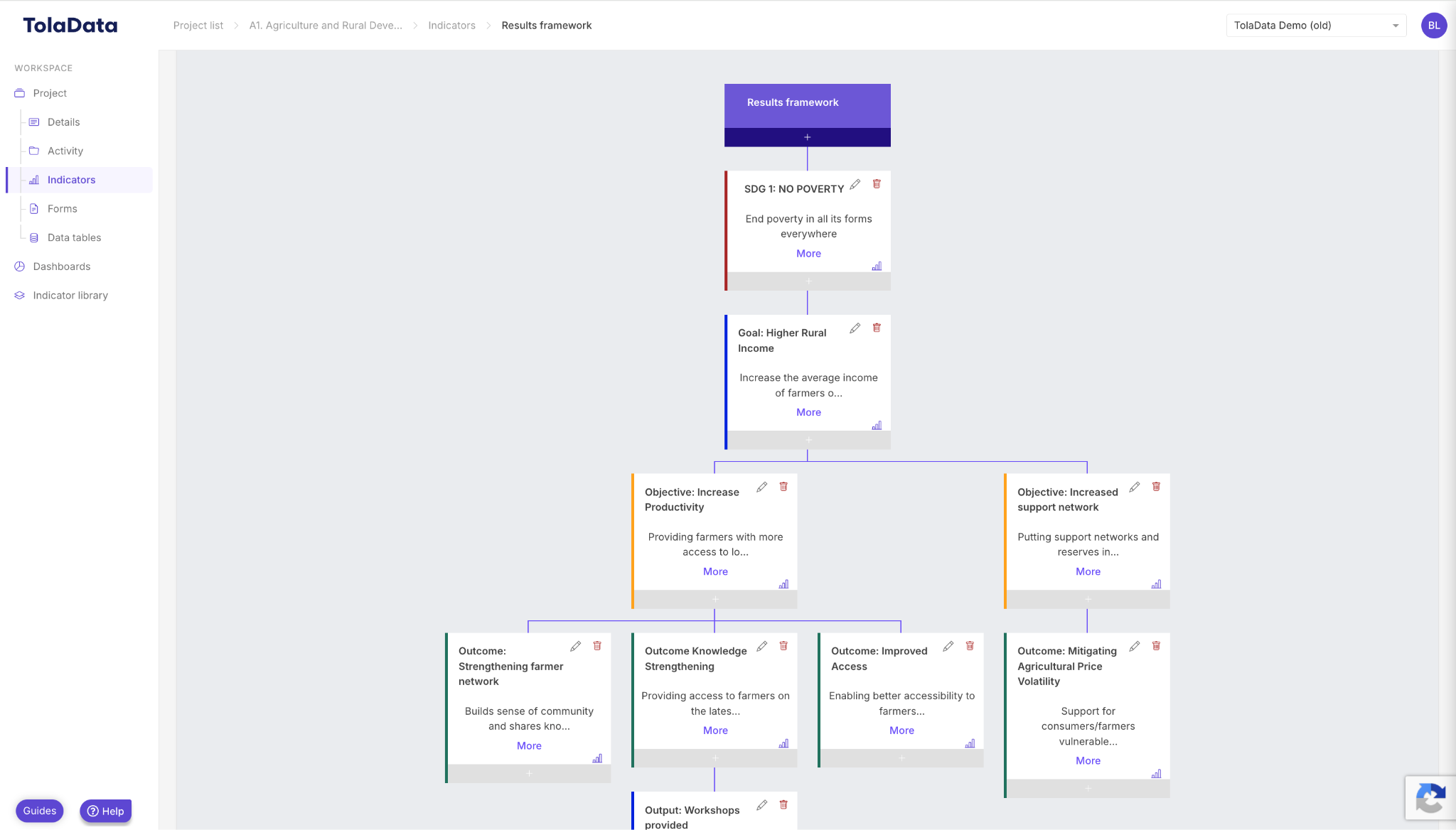1456x830 pixels.
Task: Delete the Output: Workshops provided card
Action: pyautogui.click(x=783, y=805)
